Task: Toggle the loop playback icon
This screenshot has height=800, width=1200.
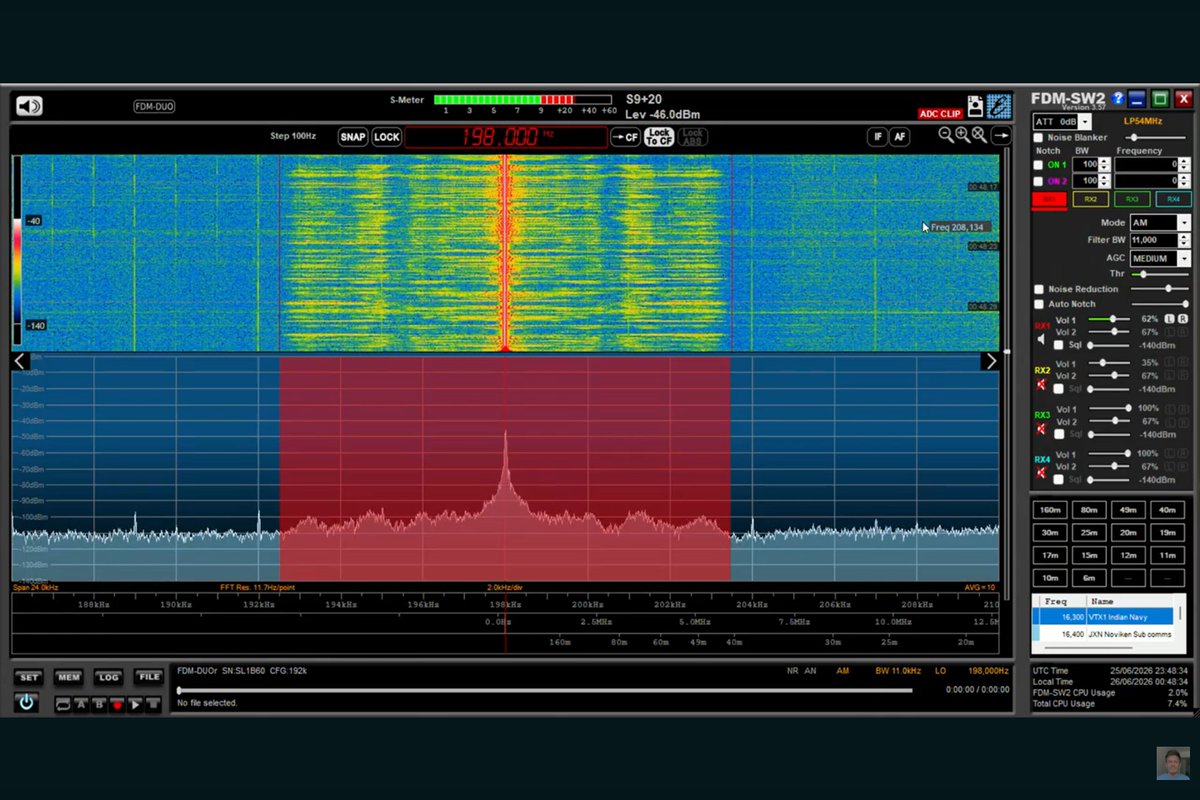Action: 63,705
